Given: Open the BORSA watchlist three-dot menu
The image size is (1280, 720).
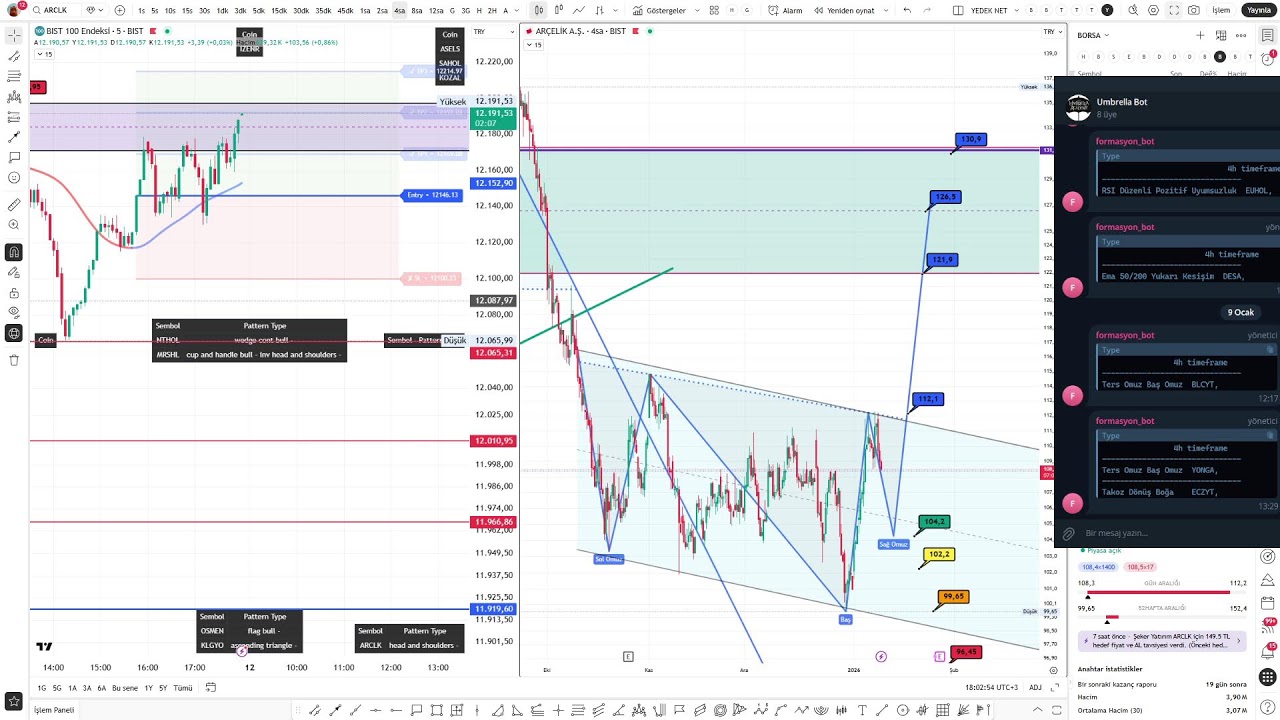Looking at the screenshot, I should (x=1242, y=35).
